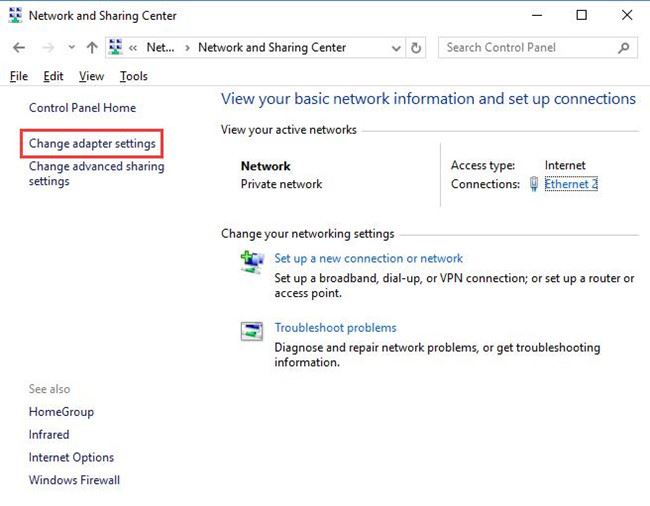Click the new connection setup icon
This screenshot has width=650, height=506.
point(251,262)
